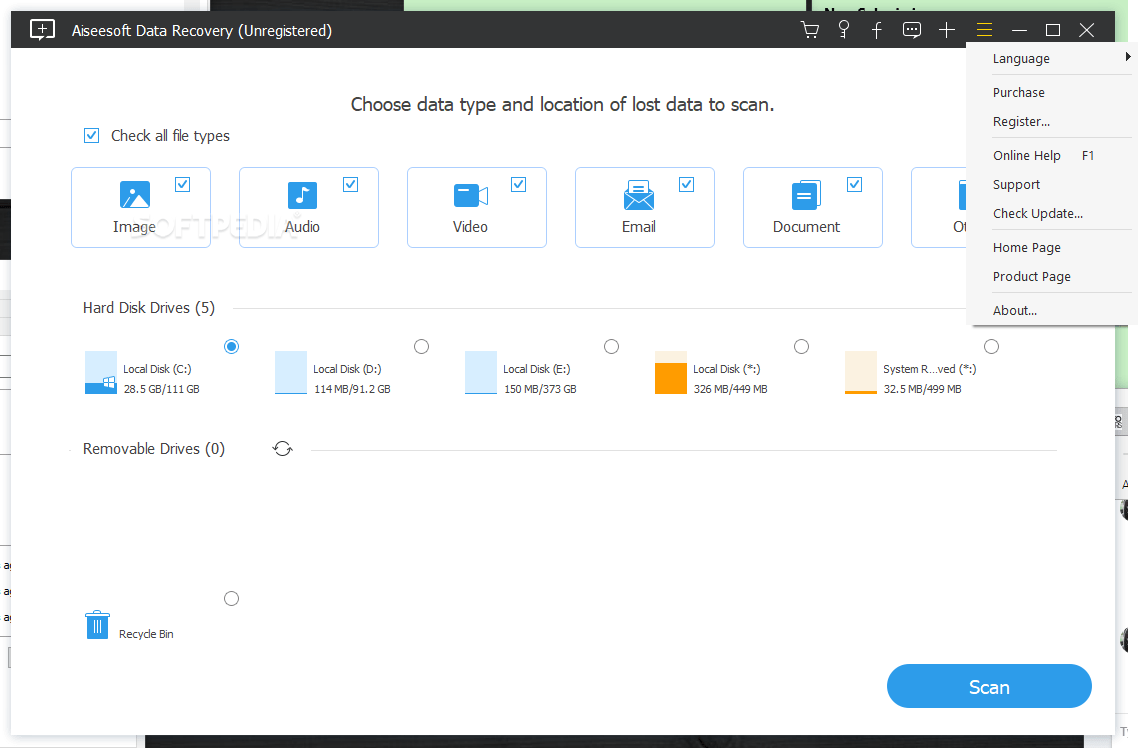This screenshot has height=748, width=1138.
Task: Select the Local Disk (C:) radio button
Action: (232, 347)
